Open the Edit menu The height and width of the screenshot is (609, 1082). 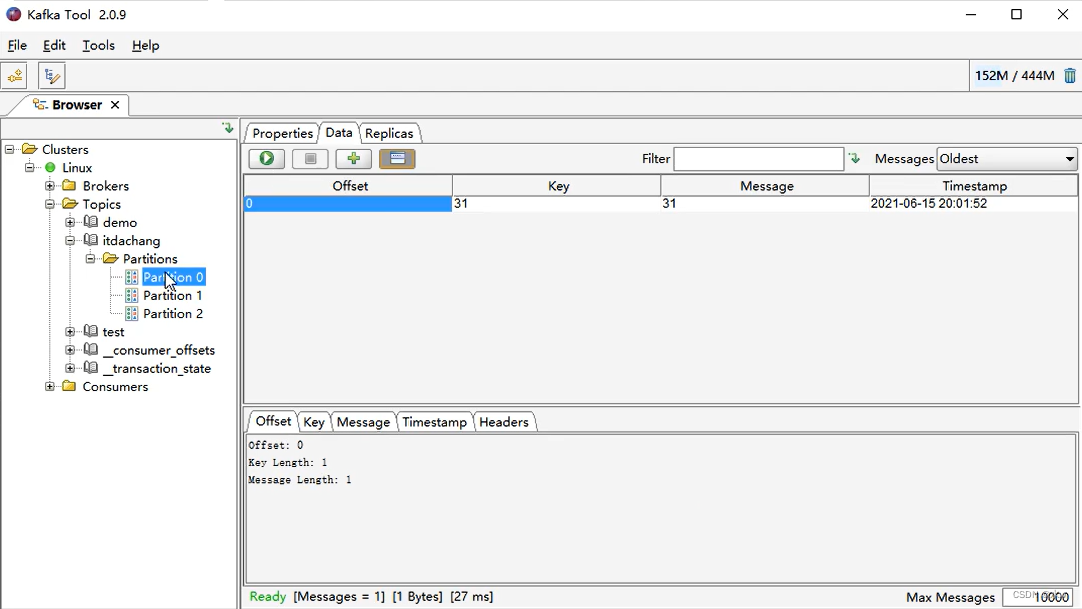coord(54,46)
